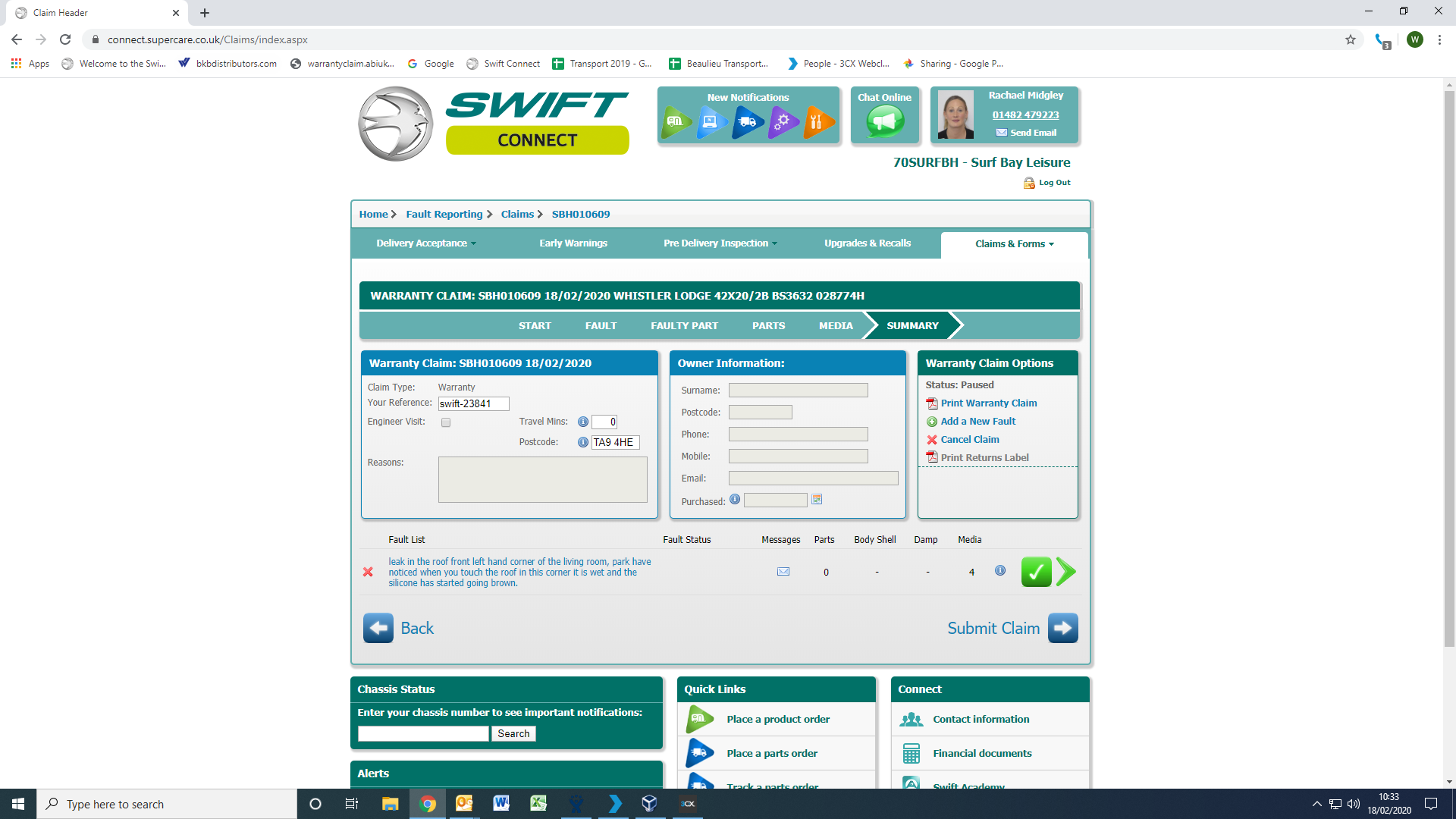This screenshot has height=819, width=1456.
Task: Click the Print Warranty Claim link
Action: (988, 403)
